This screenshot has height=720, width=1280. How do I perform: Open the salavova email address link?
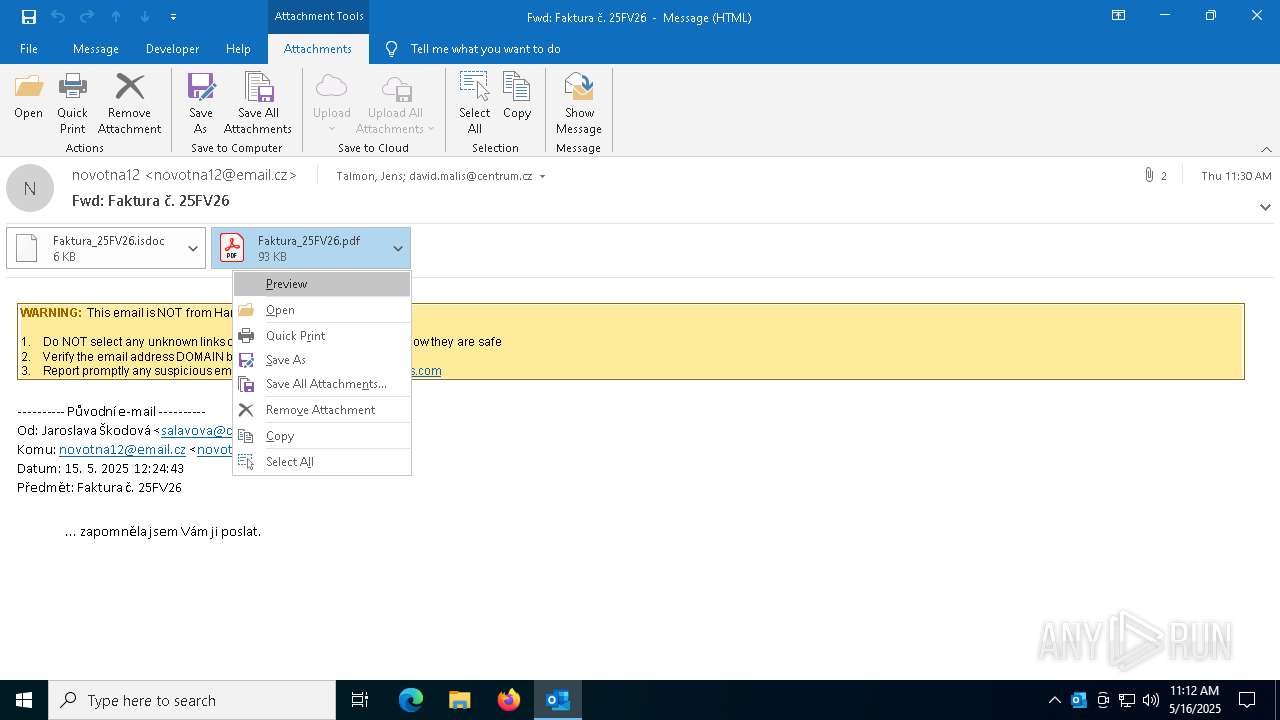pos(197,431)
